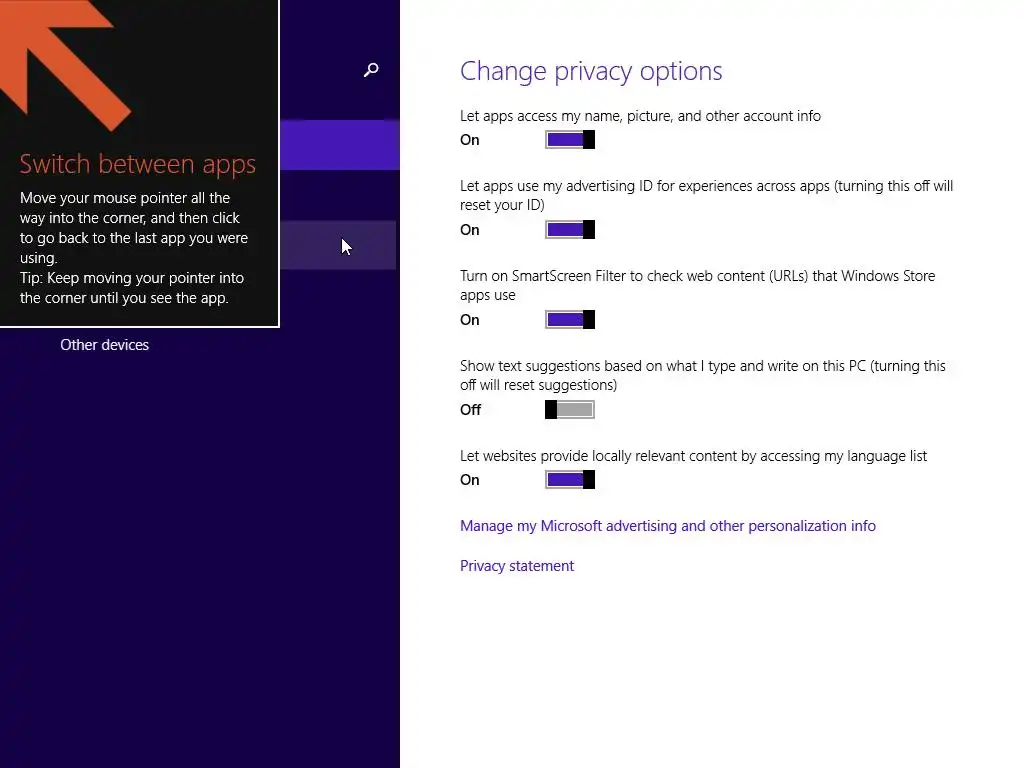Click the language list description text

coord(694,456)
